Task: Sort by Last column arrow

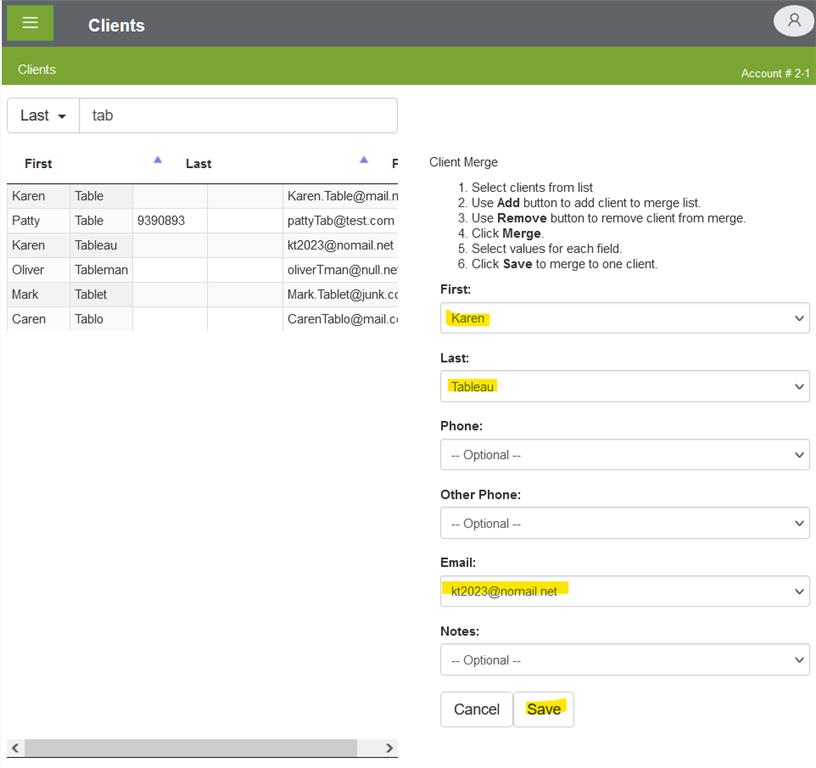Action: coord(364,160)
